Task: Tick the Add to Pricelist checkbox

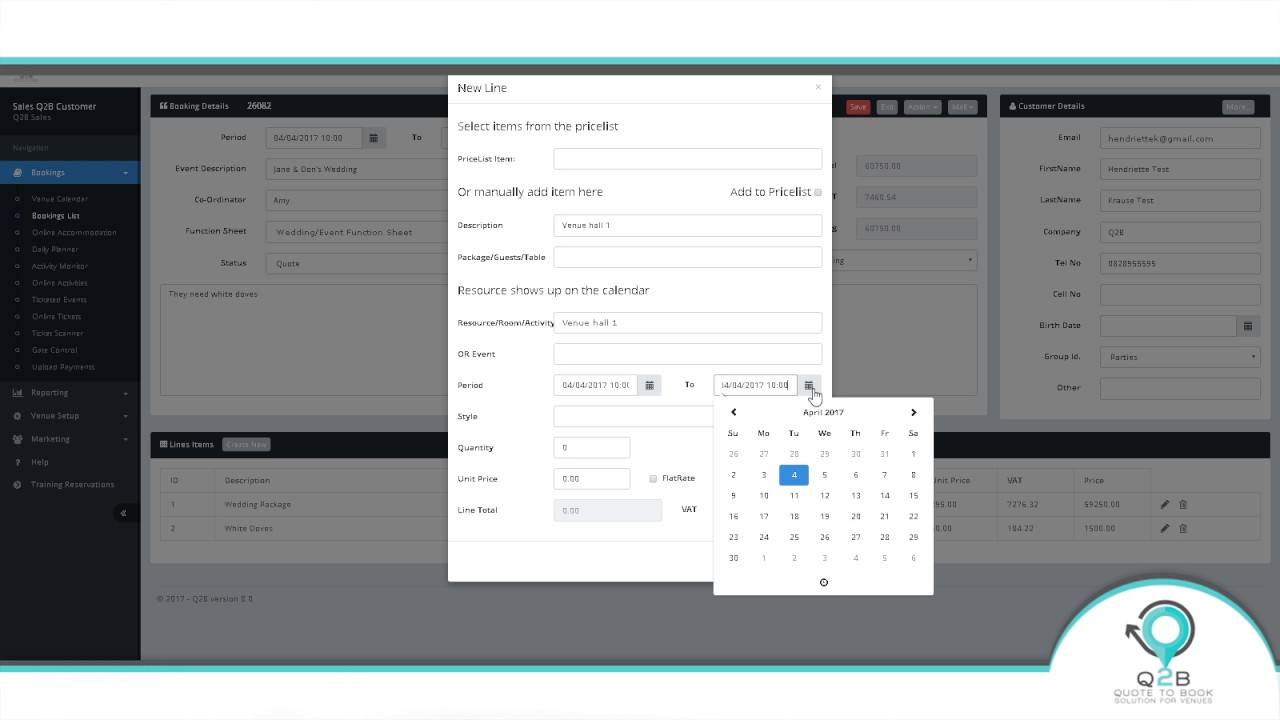Action: coord(818,192)
